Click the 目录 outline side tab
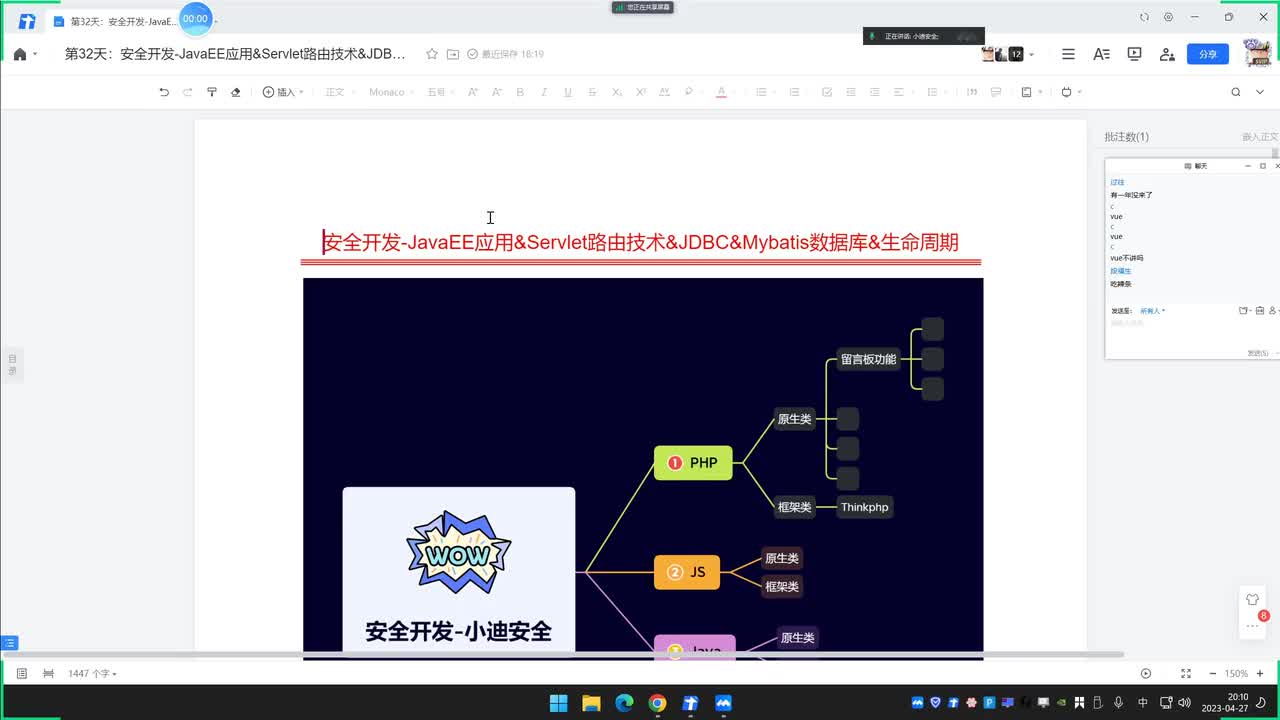Image resolution: width=1280 pixels, height=720 pixels. pos(12,365)
